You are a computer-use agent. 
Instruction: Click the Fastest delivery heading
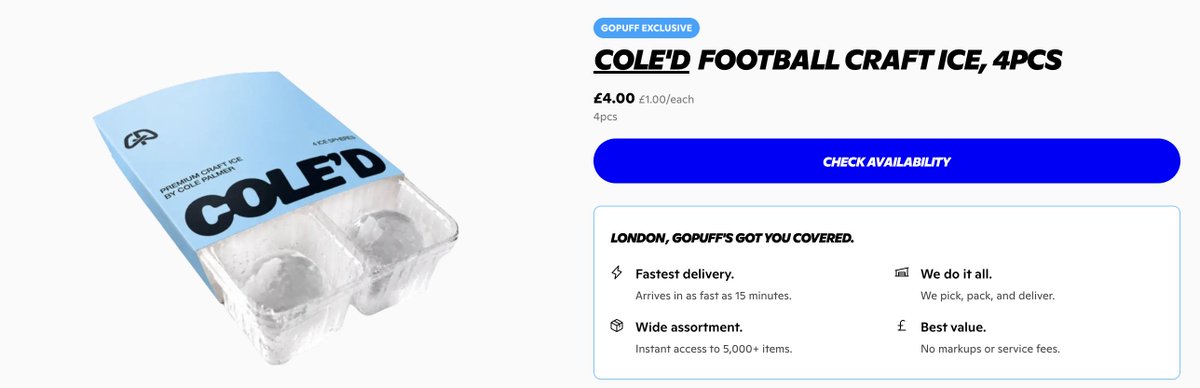point(685,273)
